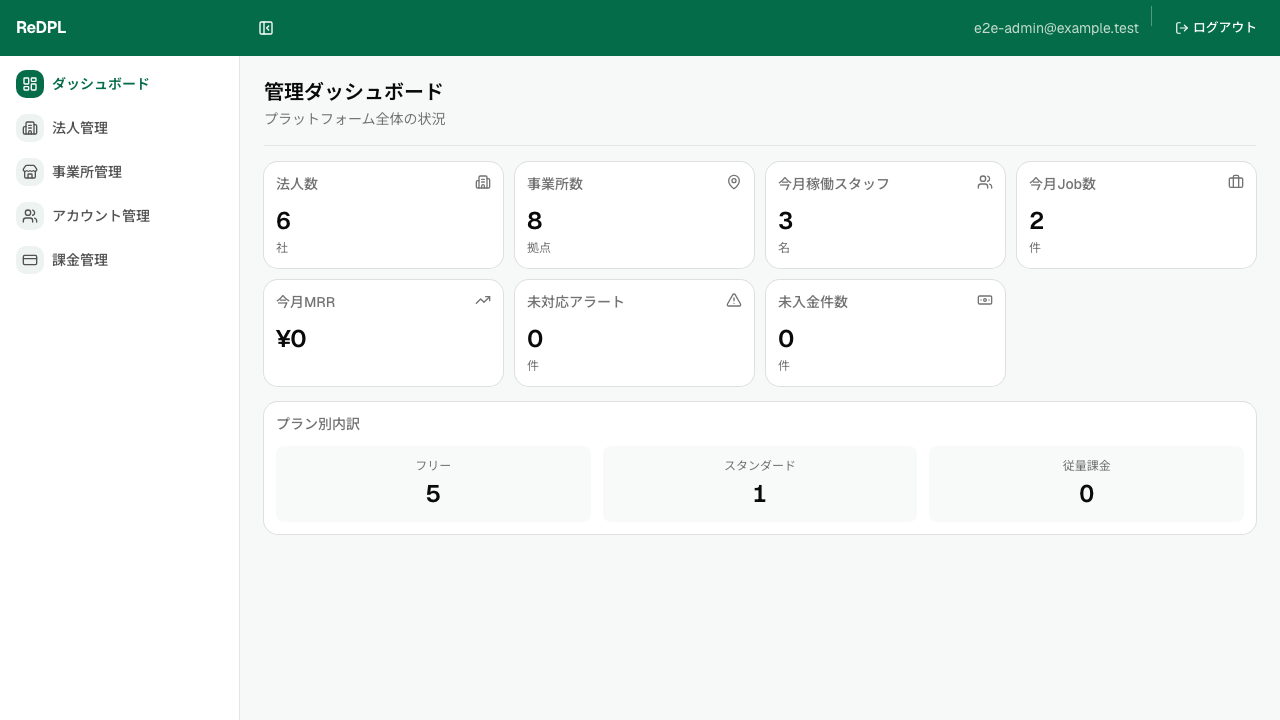This screenshot has width=1280, height=720.
Task: Open the 法人数 stat card
Action: point(383,215)
